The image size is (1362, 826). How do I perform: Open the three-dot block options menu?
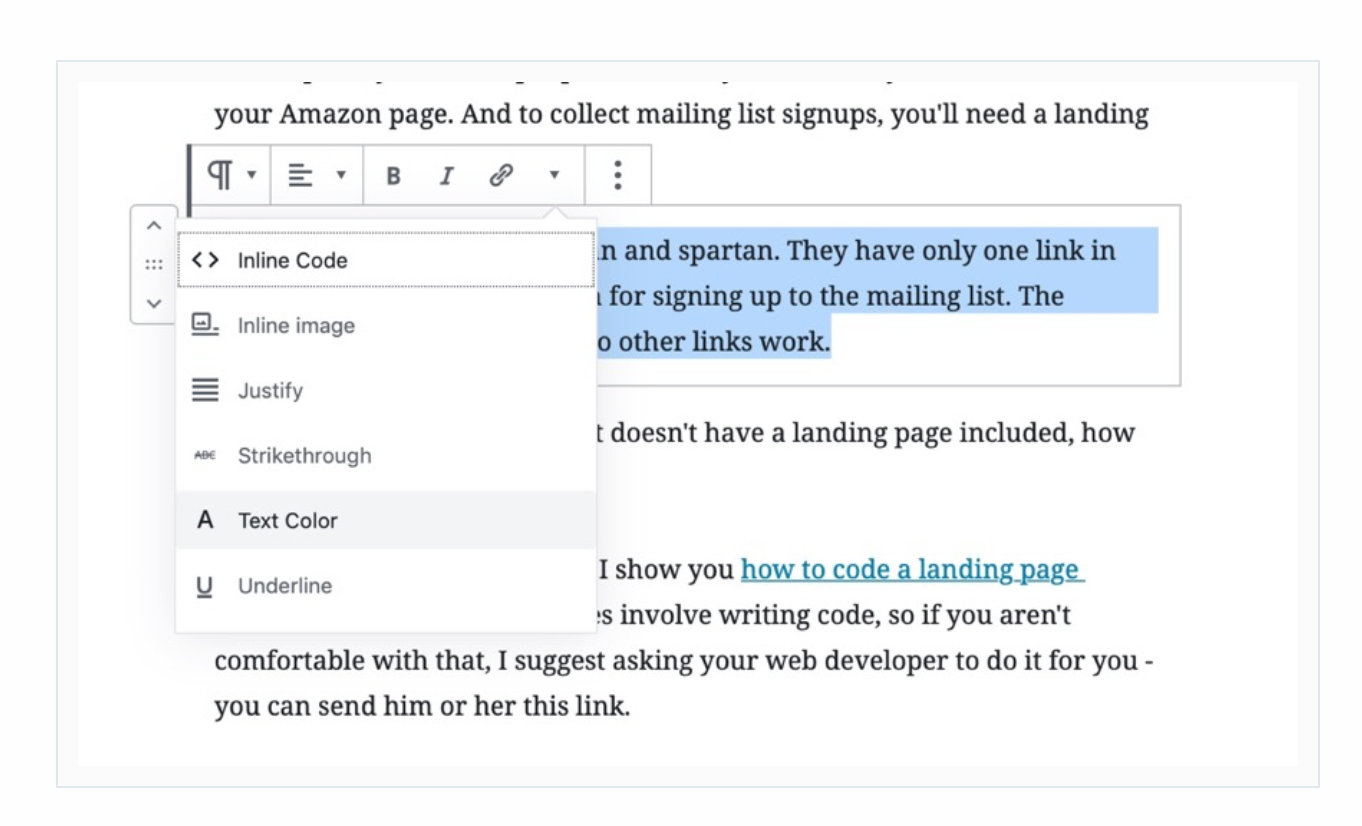(x=618, y=175)
